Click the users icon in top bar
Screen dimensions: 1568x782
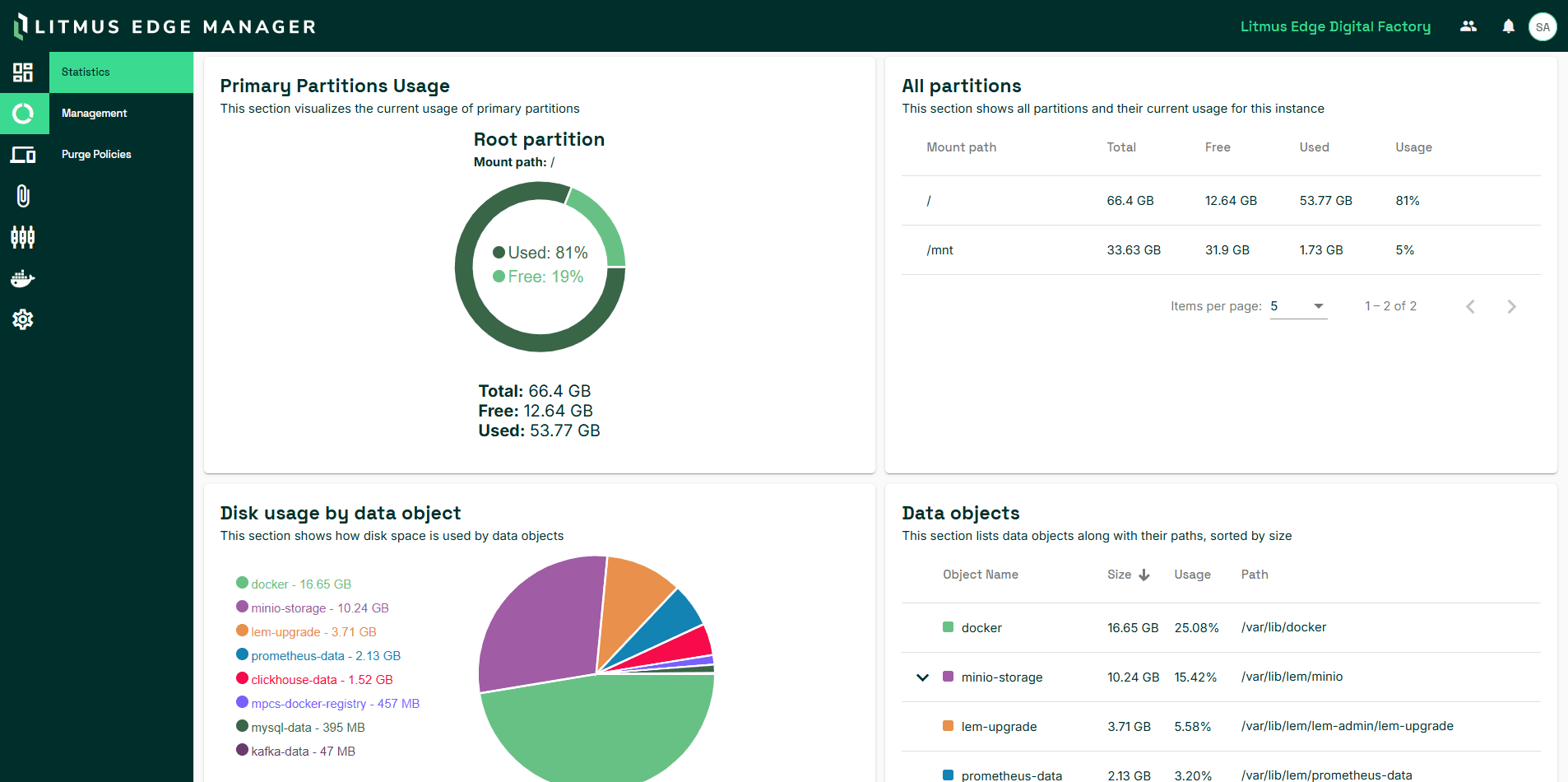click(1468, 26)
